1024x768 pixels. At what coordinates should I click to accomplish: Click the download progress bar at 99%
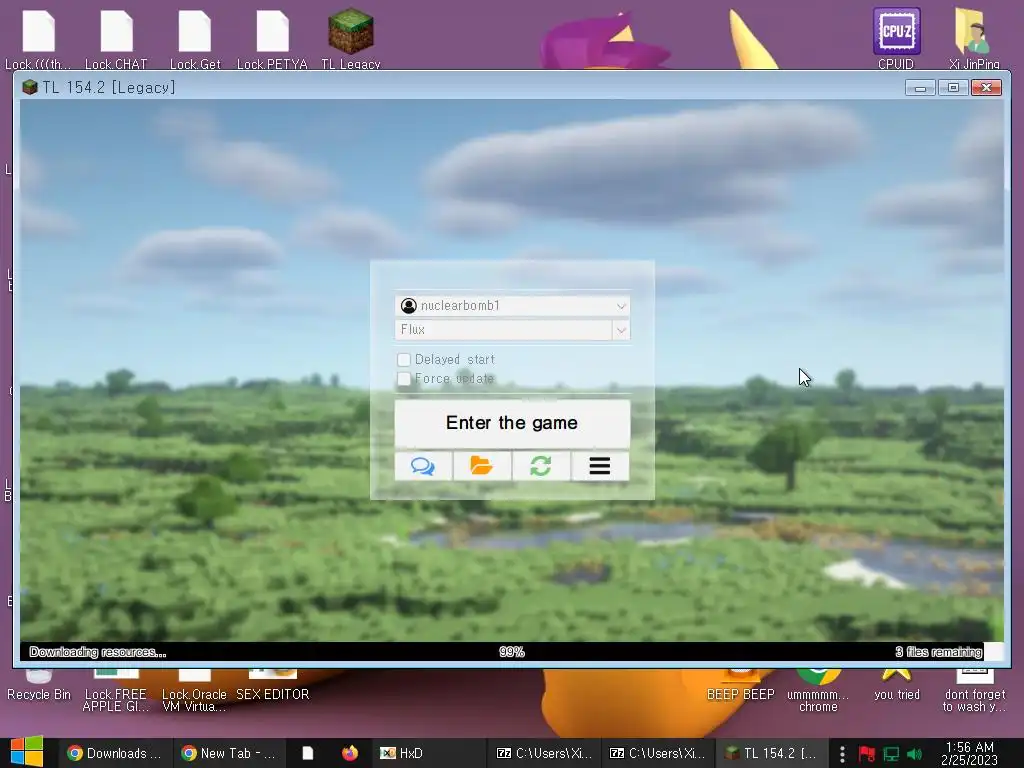coord(511,652)
